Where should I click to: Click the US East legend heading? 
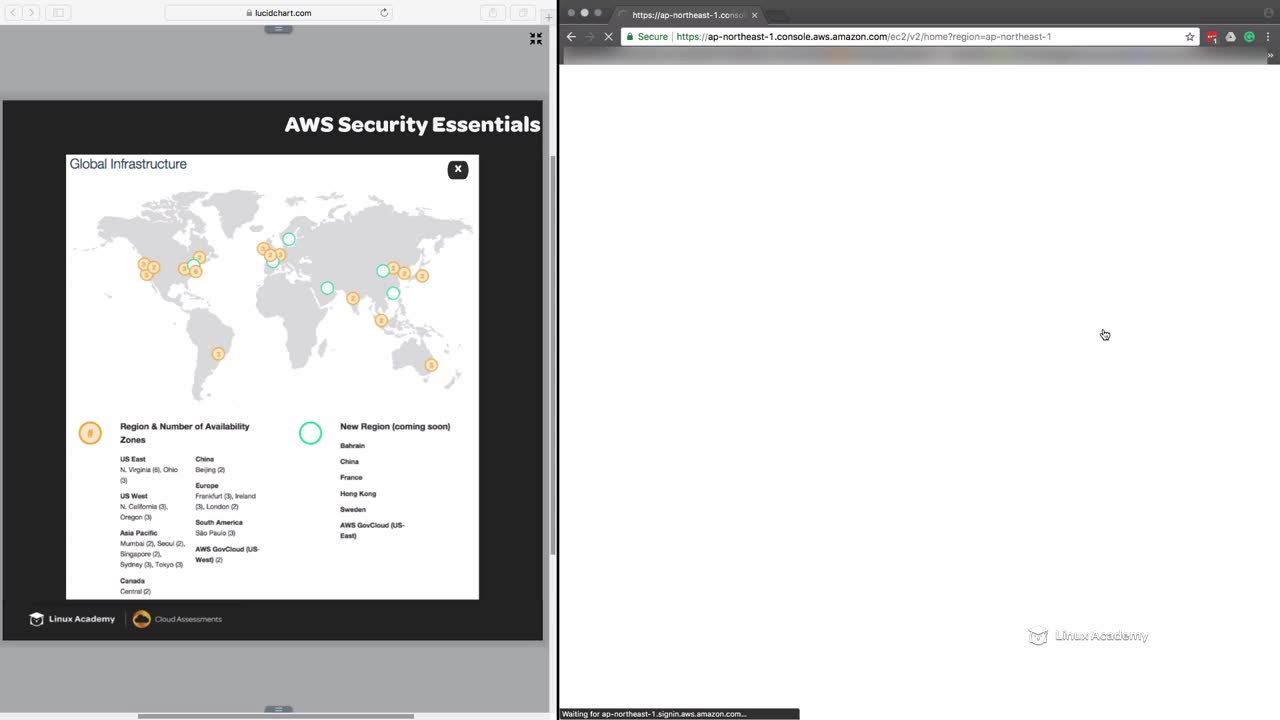coord(133,459)
